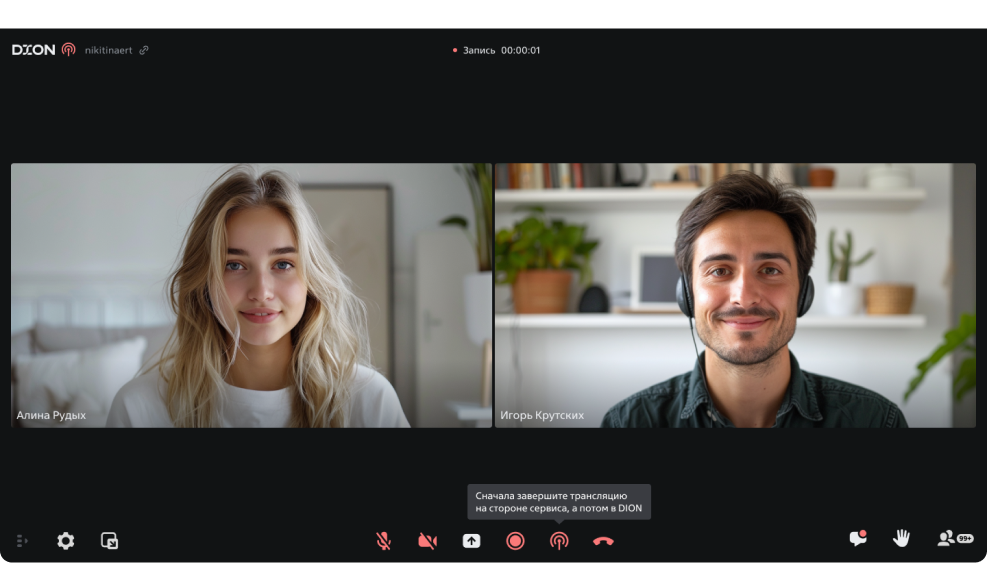Turn on the camera
Viewport: 987px width, 563px height.
(427, 541)
